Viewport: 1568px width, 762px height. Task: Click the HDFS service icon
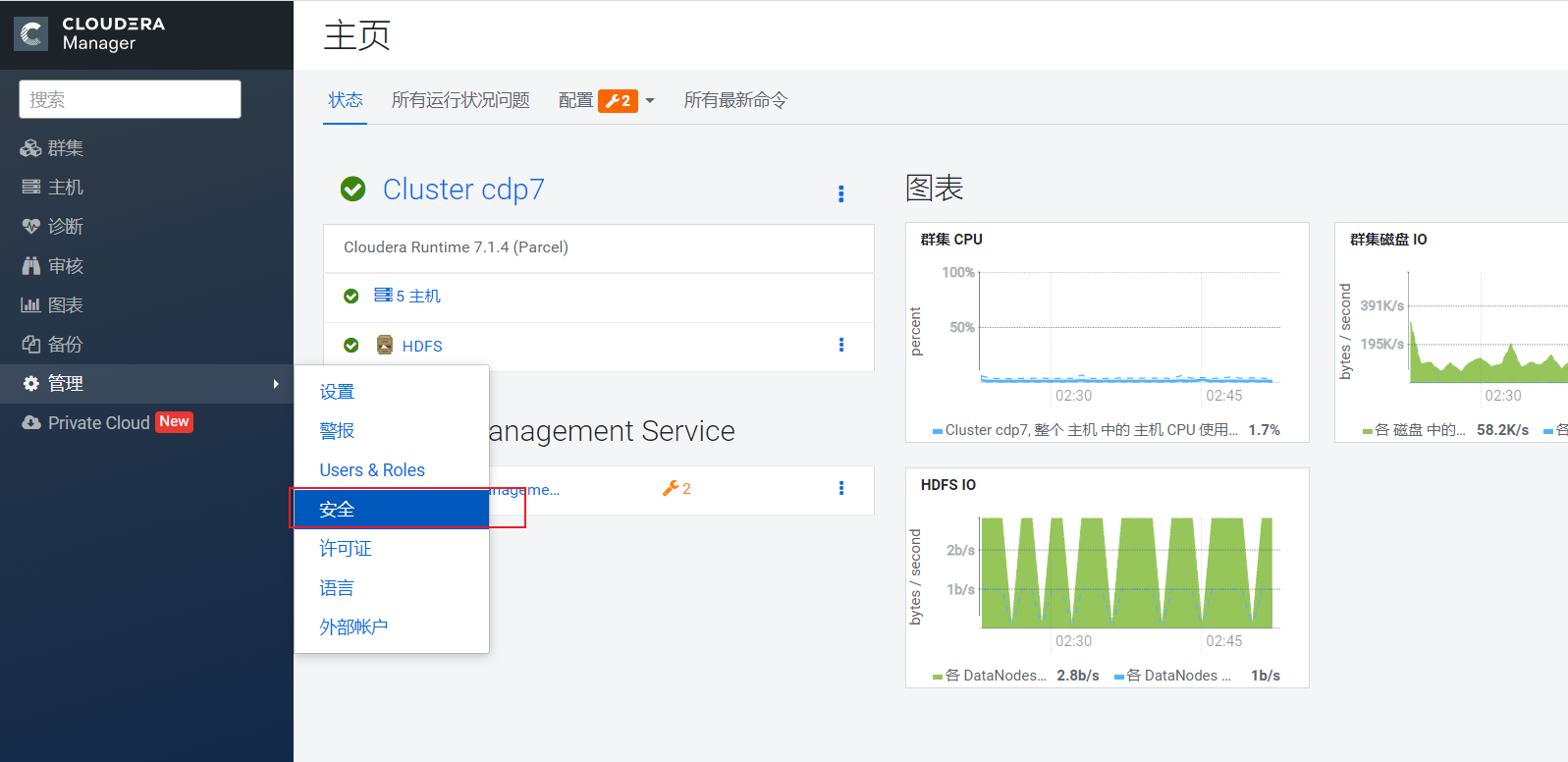click(x=385, y=346)
